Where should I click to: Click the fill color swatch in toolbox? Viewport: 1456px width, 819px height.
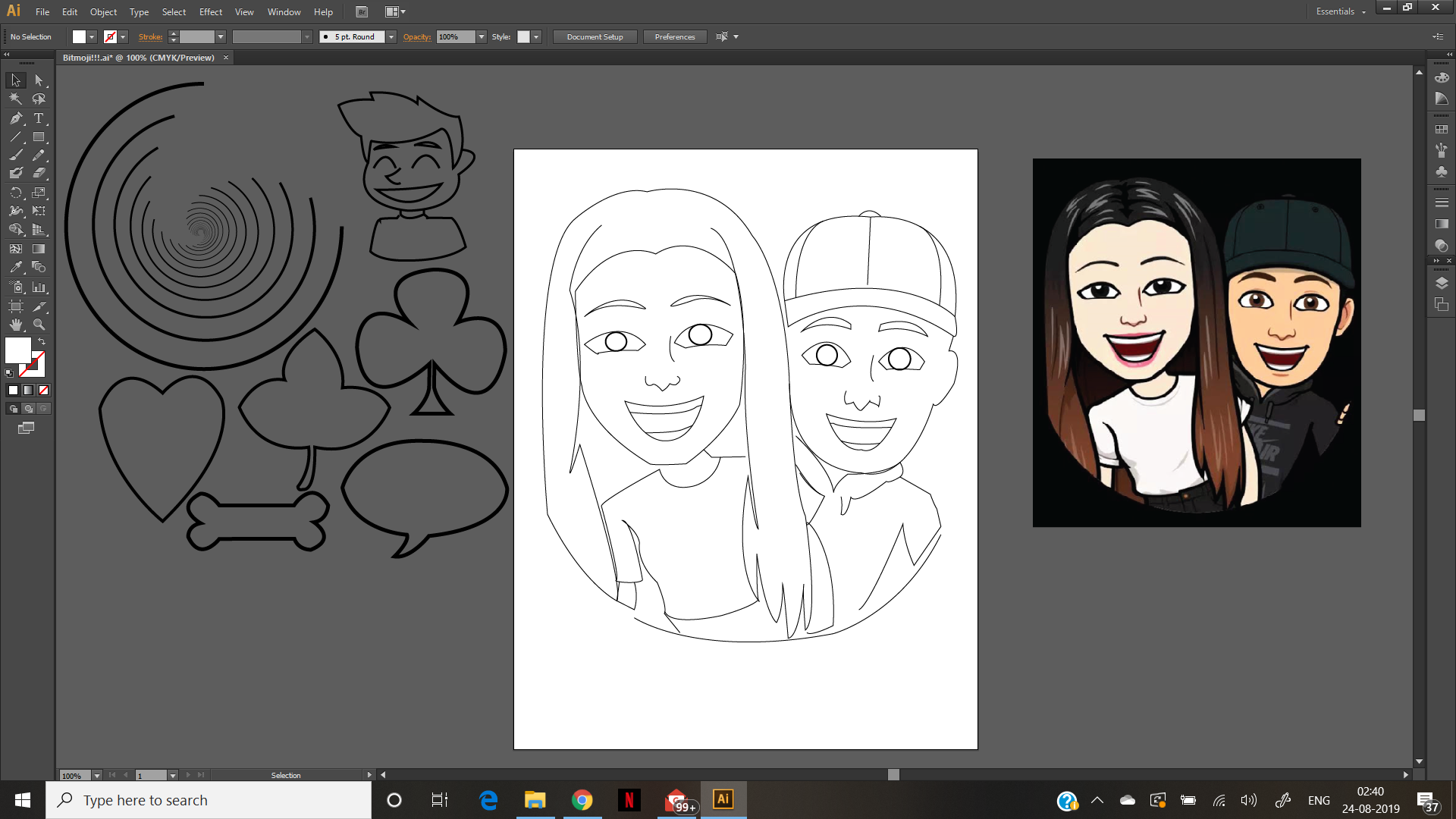pyautogui.click(x=17, y=350)
